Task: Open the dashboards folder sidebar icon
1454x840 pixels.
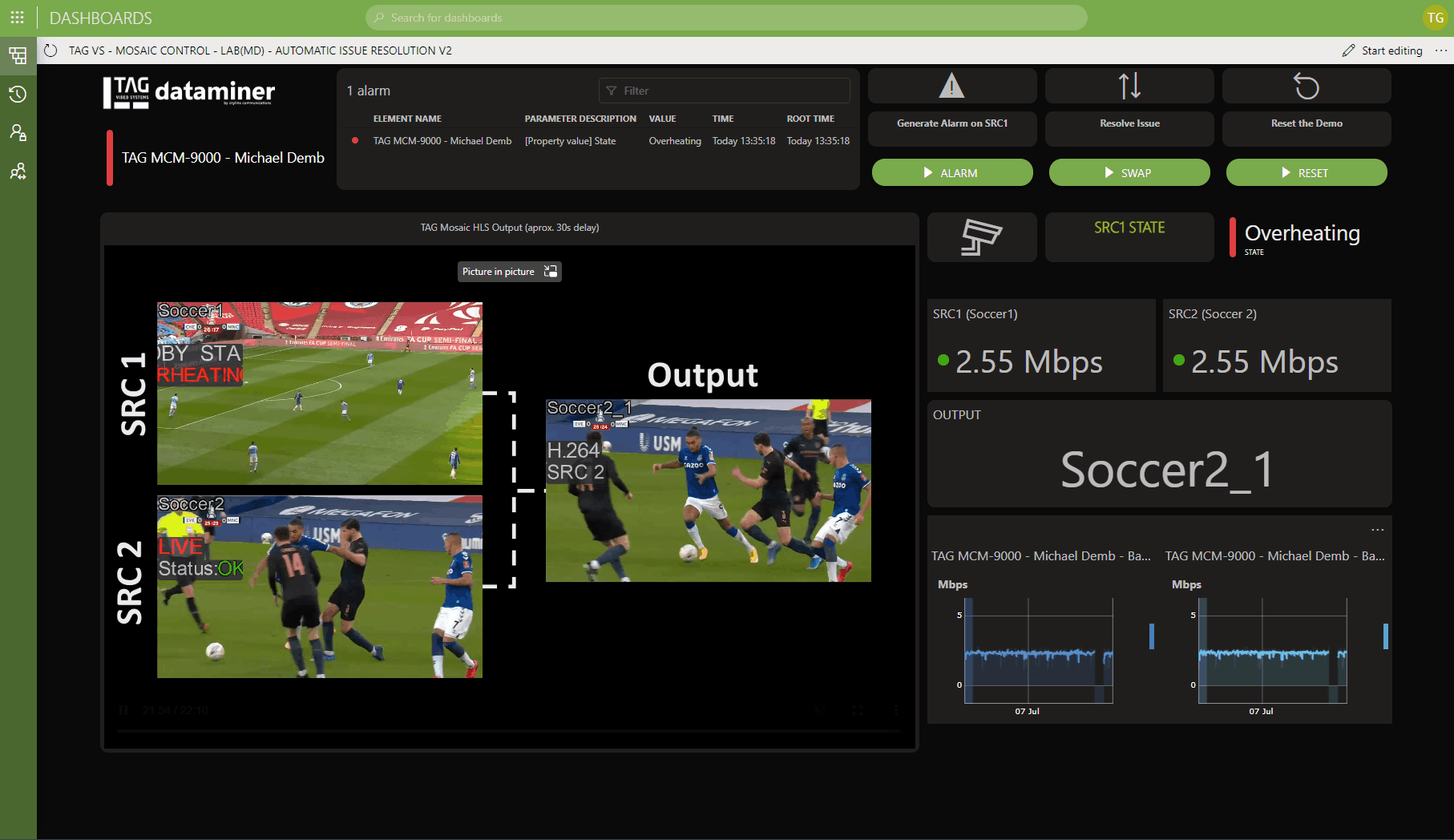Action: [x=18, y=55]
